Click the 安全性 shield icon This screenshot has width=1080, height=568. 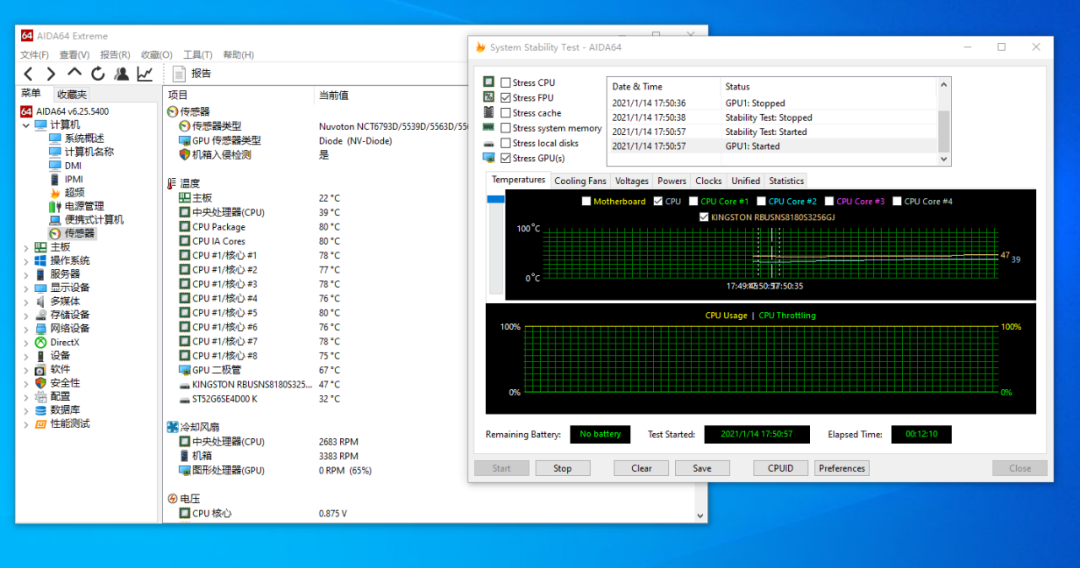coord(41,383)
